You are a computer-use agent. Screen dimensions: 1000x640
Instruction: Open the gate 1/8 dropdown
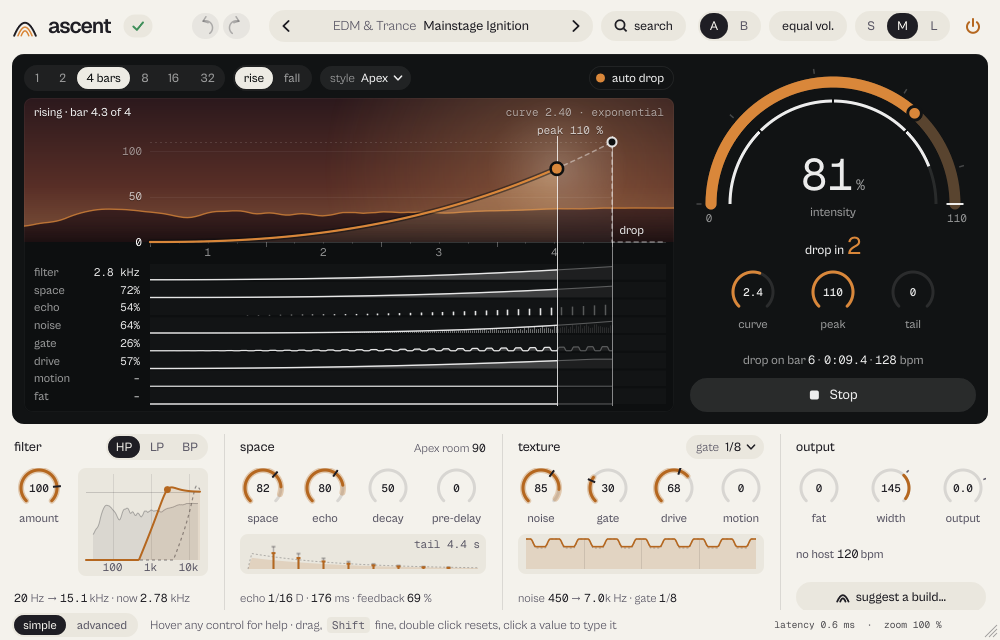coord(725,447)
